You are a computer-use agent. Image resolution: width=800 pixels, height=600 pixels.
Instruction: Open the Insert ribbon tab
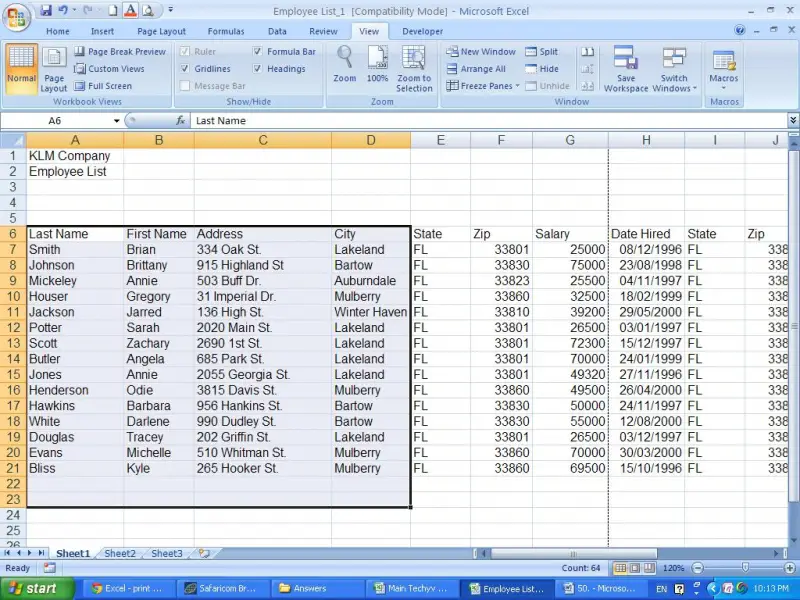pos(103,31)
